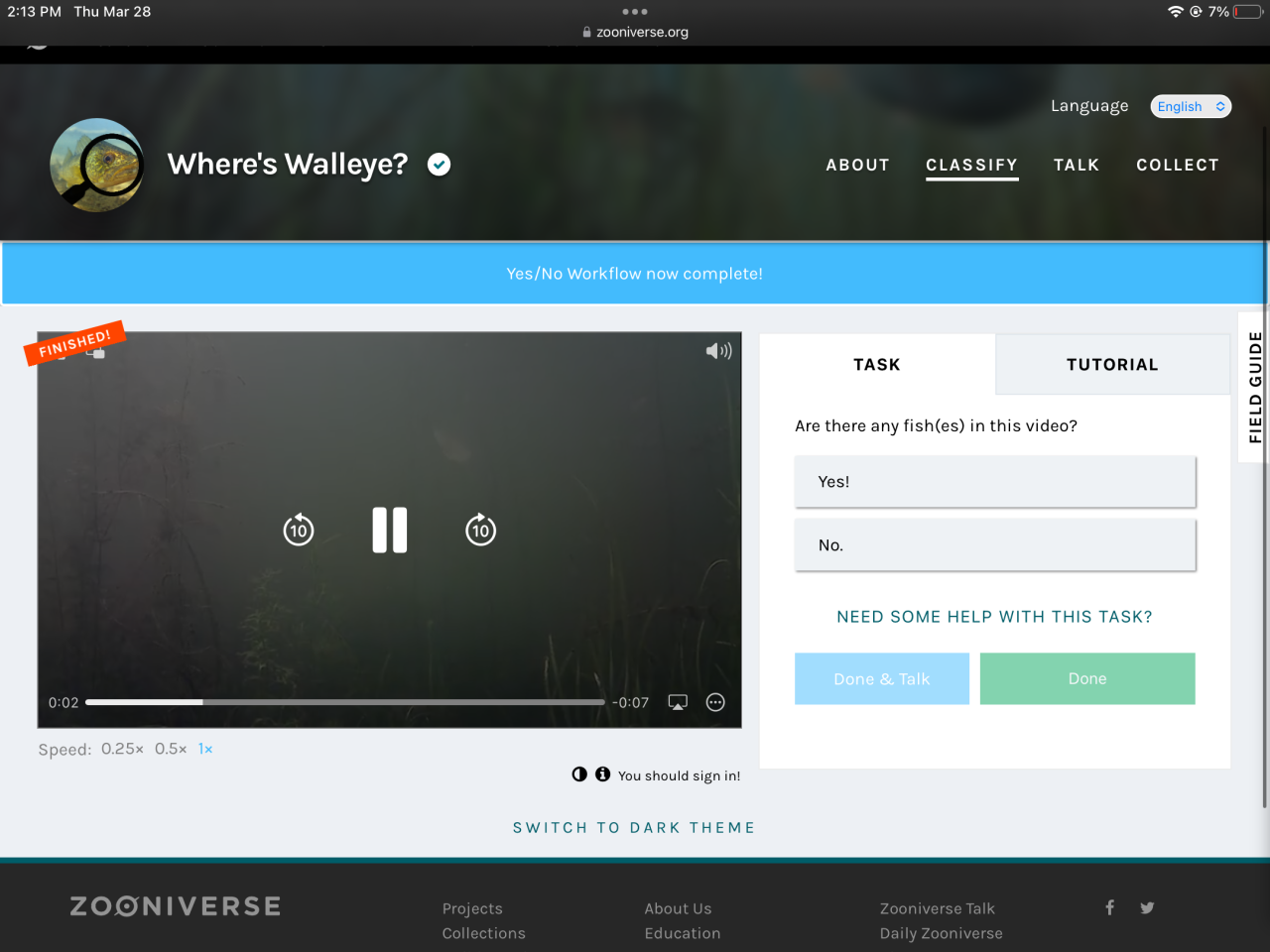Set playback speed to 1×
Image resolution: width=1270 pixels, height=952 pixels.
click(x=205, y=749)
